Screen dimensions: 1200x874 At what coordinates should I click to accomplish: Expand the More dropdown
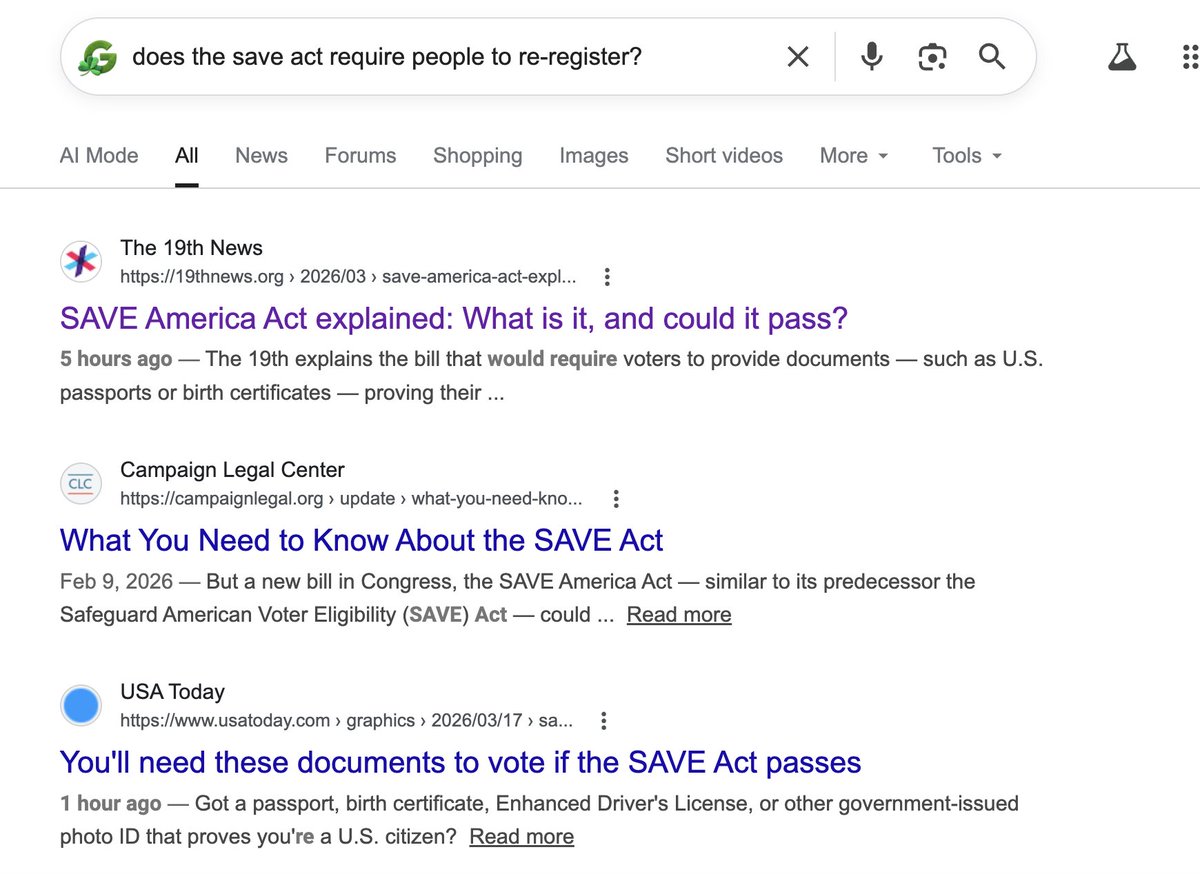pos(854,156)
